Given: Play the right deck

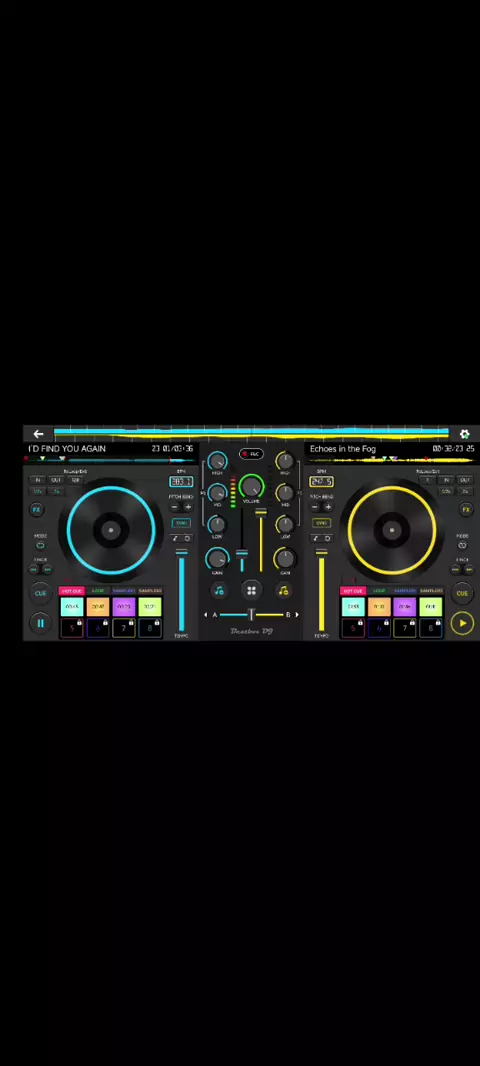Looking at the screenshot, I should (462, 623).
